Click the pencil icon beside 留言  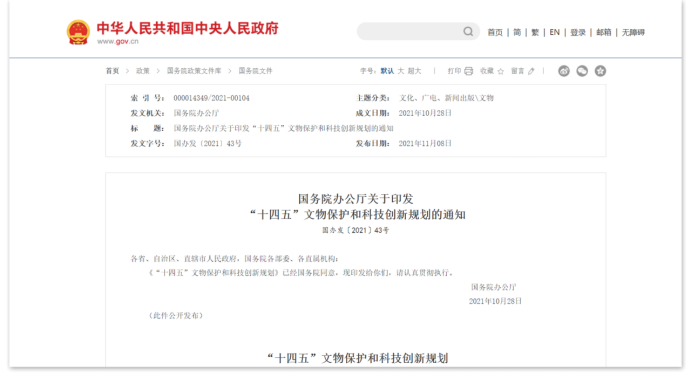(x=531, y=71)
